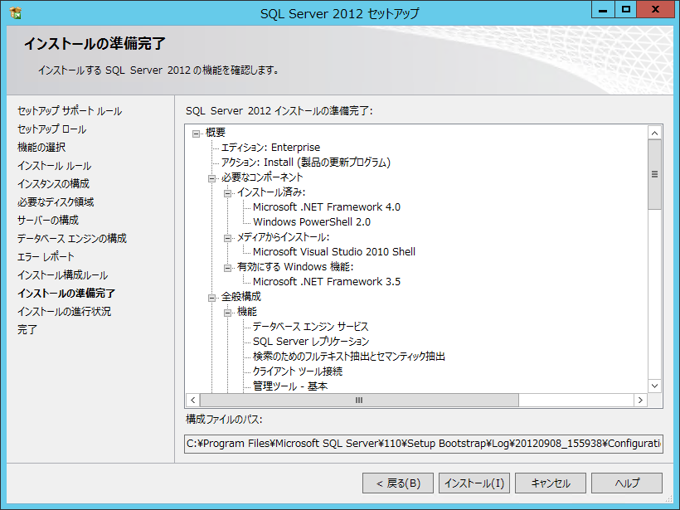680x510 pixels.
Task: Select the インストール ルール step
Action: (x=54, y=166)
